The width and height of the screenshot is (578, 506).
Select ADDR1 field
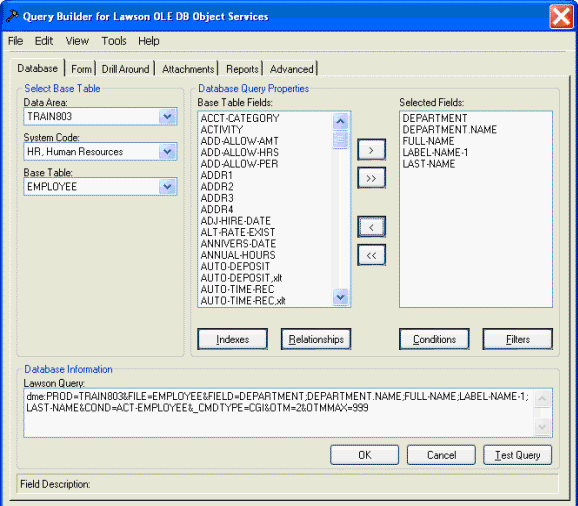216,175
